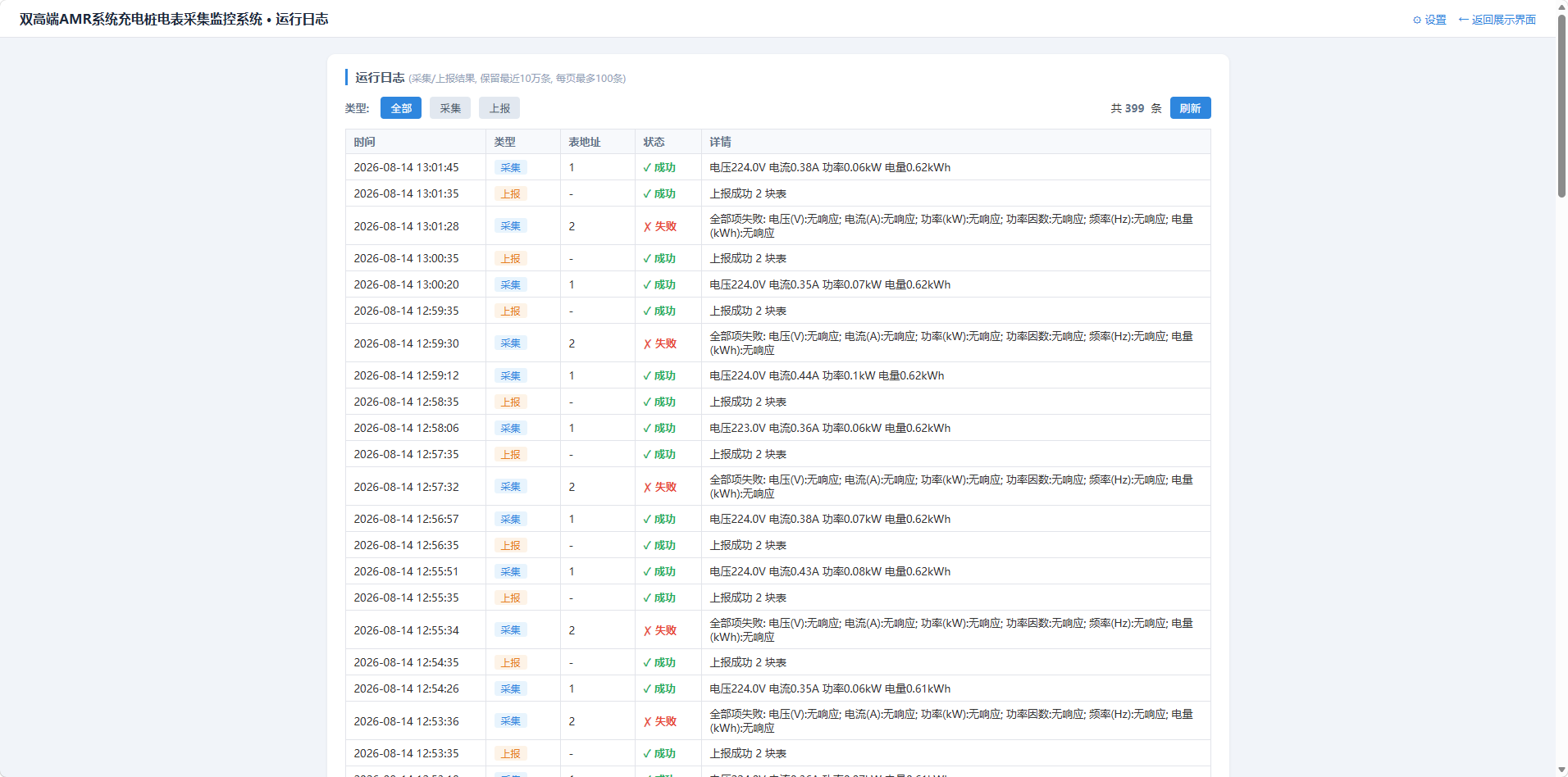Viewport: 1568px width, 777px height.
Task: Click 上报 tag in 13:01:35 row
Action: (510, 193)
